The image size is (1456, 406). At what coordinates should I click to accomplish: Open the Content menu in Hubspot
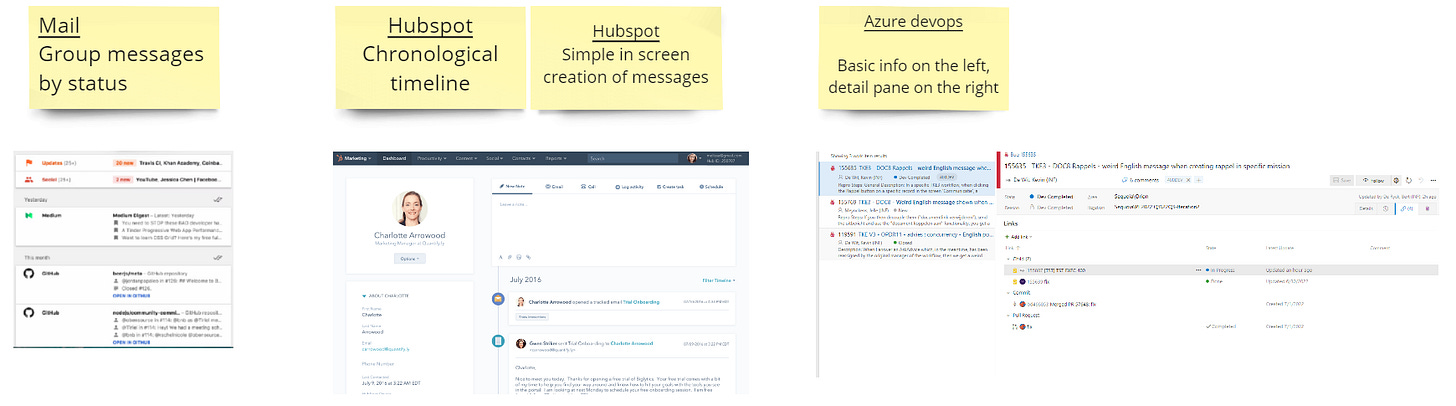467,158
